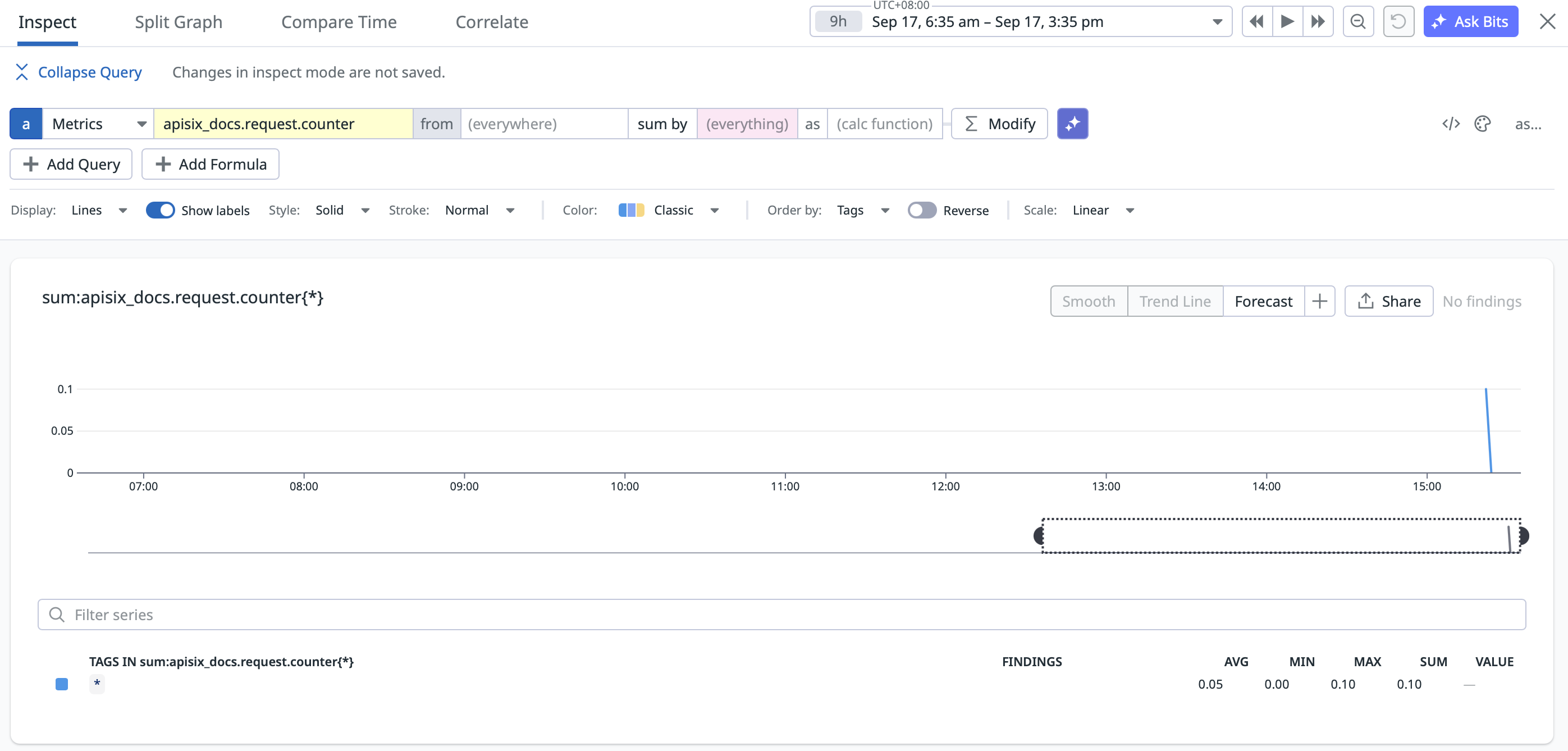Open the Scale Linear dropdown
Screen dimensions: 1568x751
[1103, 210]
